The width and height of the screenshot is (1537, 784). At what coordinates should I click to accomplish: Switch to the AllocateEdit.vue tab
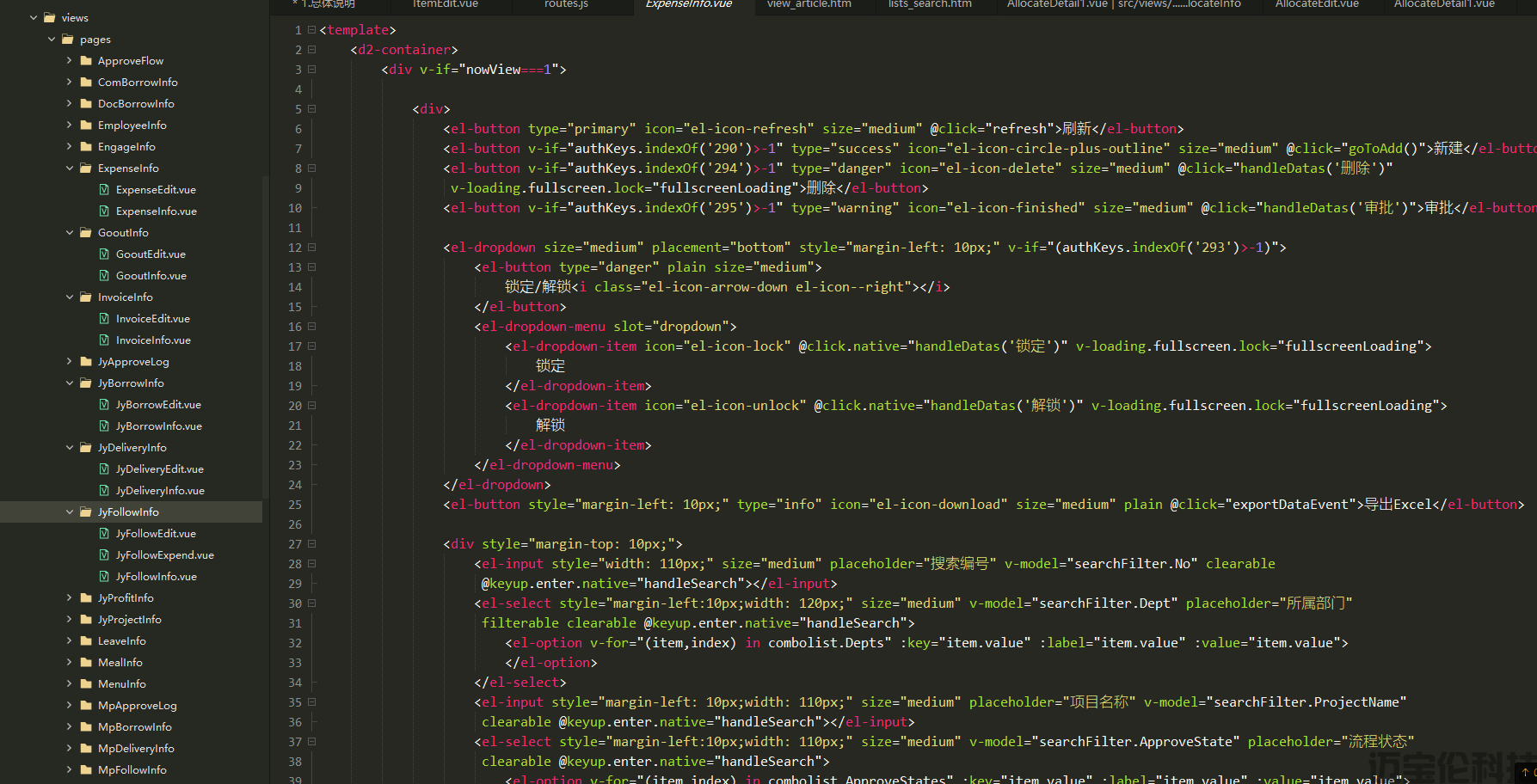[x=1317, y=4]
